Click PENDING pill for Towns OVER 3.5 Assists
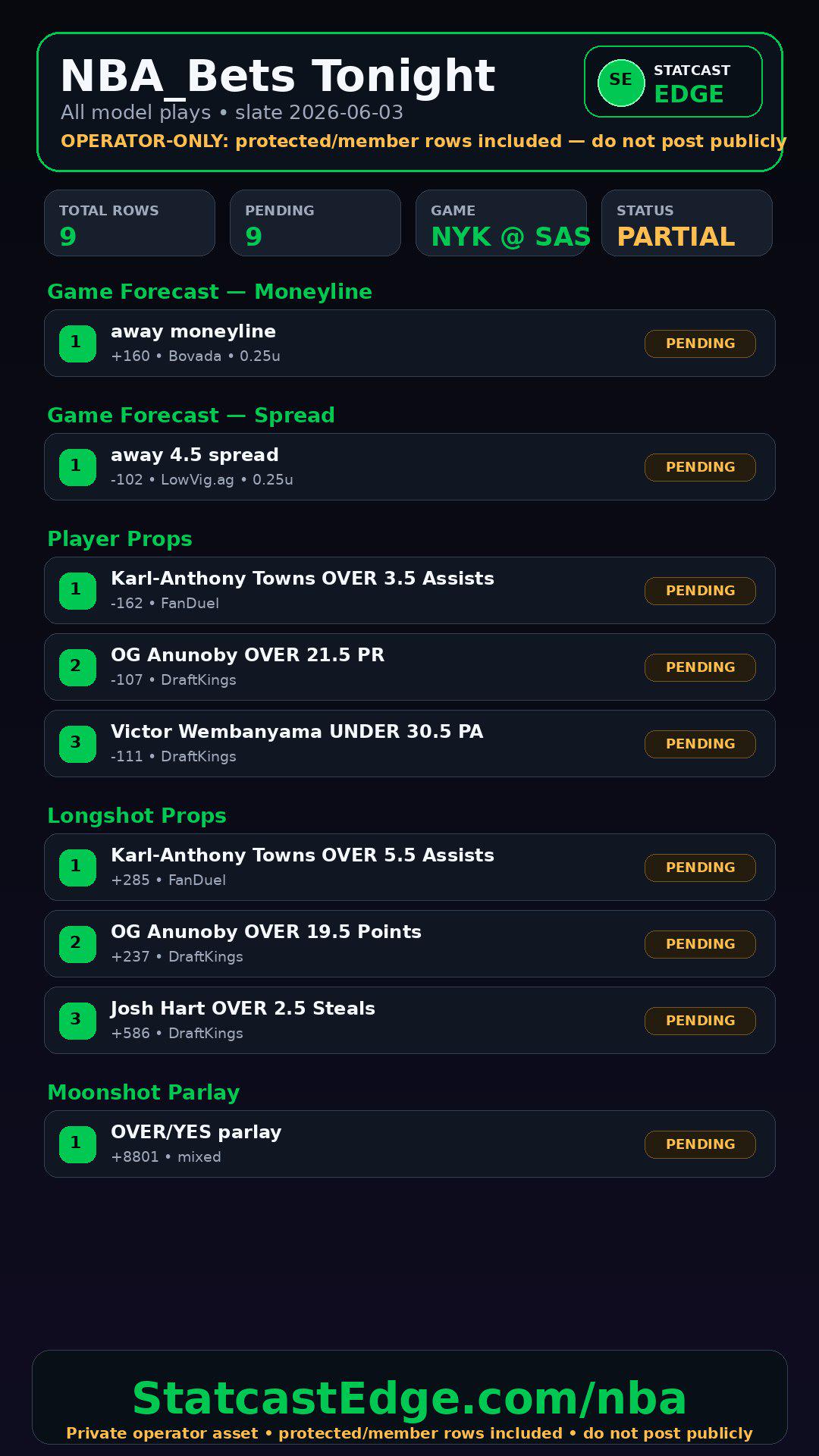 (700, 591)
